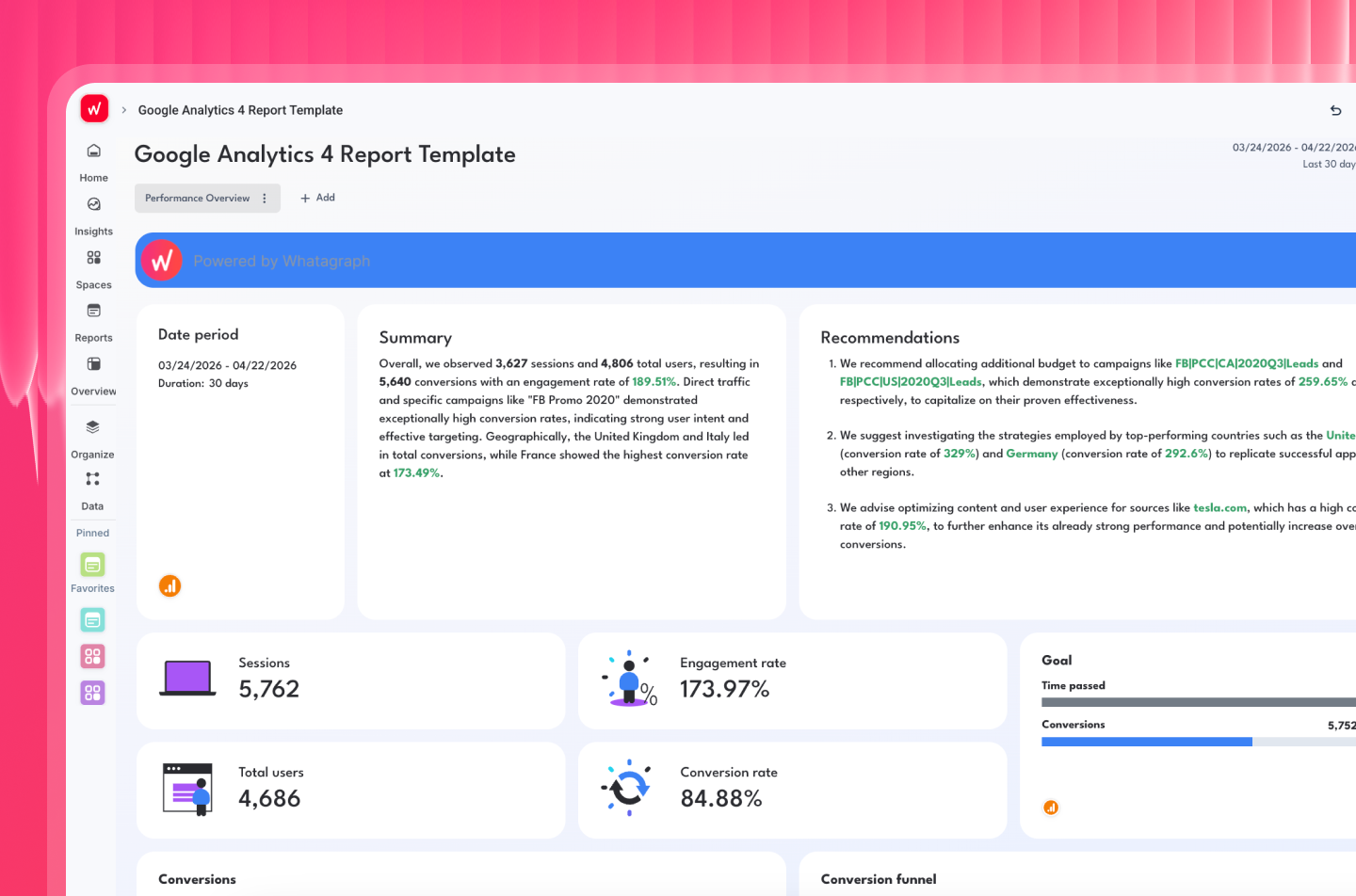Viewport: 1356px width, 896px height.
Task: Click the undo icon at top right
Action: point(1335,110)
